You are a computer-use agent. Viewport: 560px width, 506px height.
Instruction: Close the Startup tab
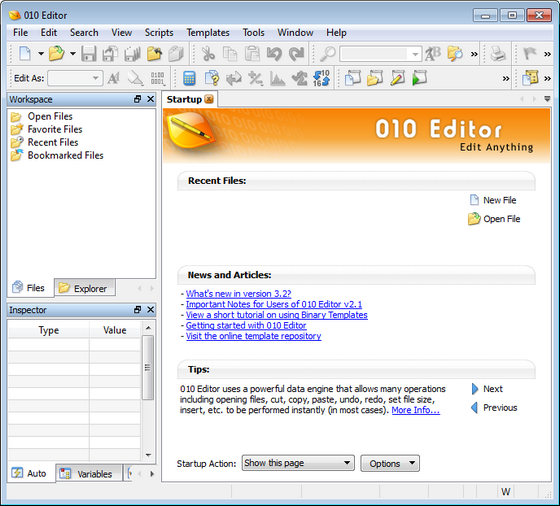coord(209,99)
